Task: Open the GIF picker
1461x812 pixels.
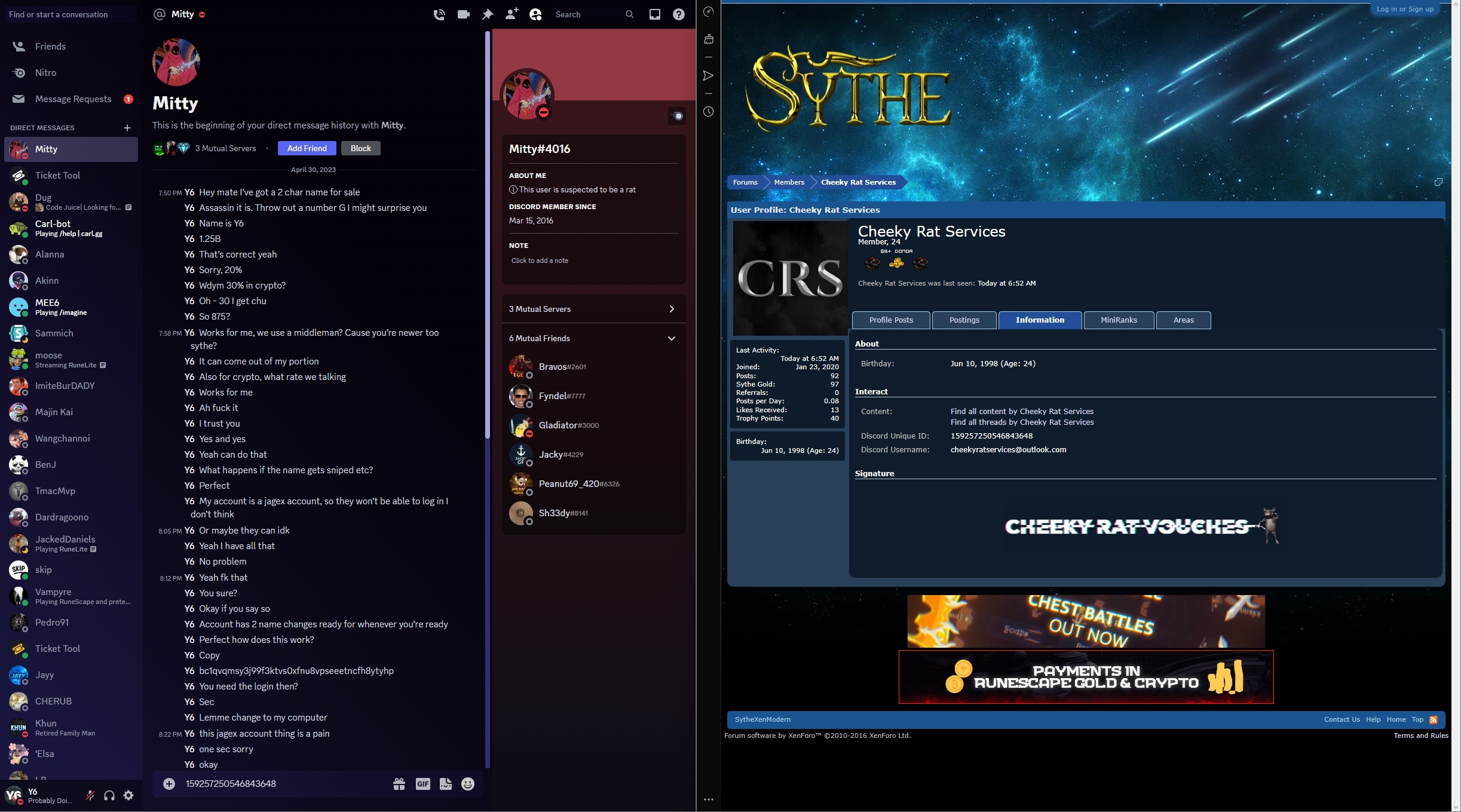Action: [x=422, y=784]
